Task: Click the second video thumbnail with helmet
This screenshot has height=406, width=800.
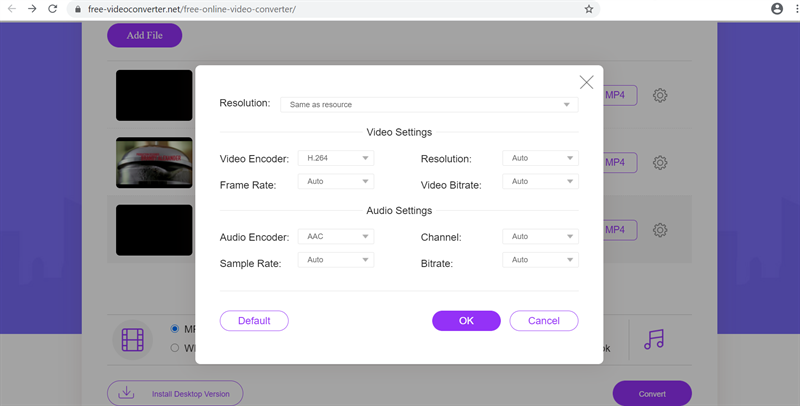Action: [x=154, y=163]
